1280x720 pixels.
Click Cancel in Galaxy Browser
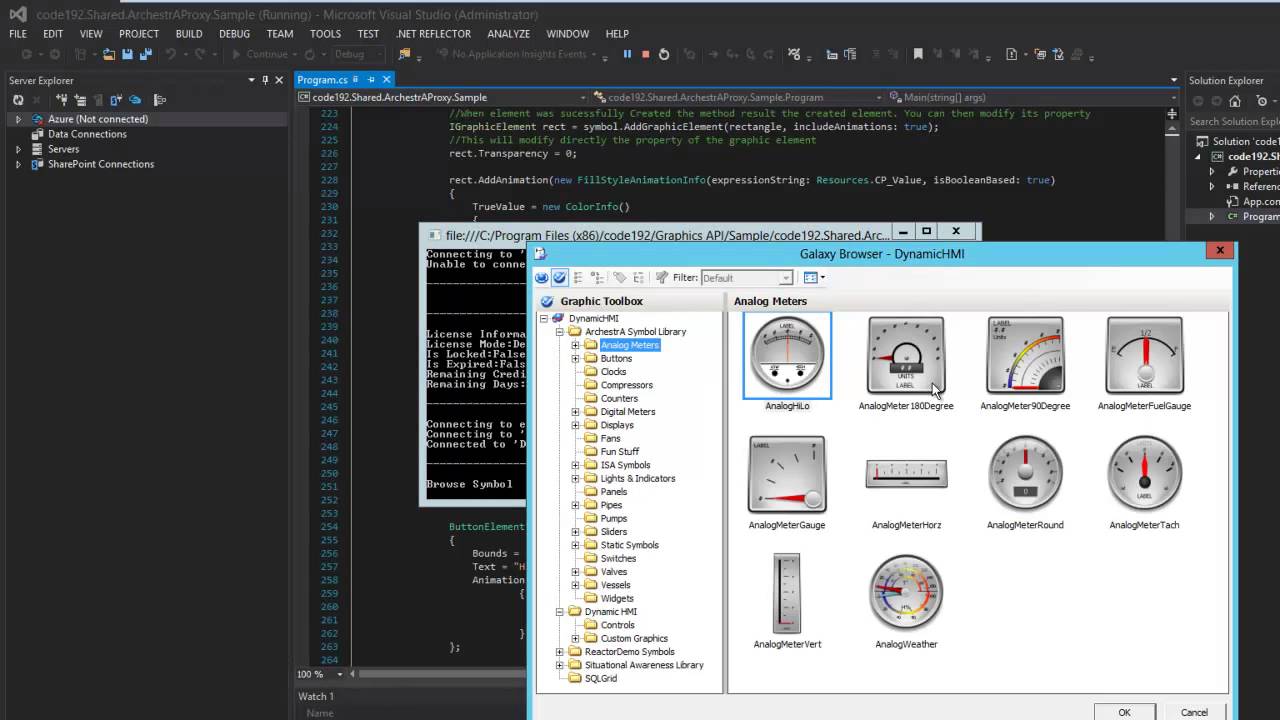[x=1194, y=712]
